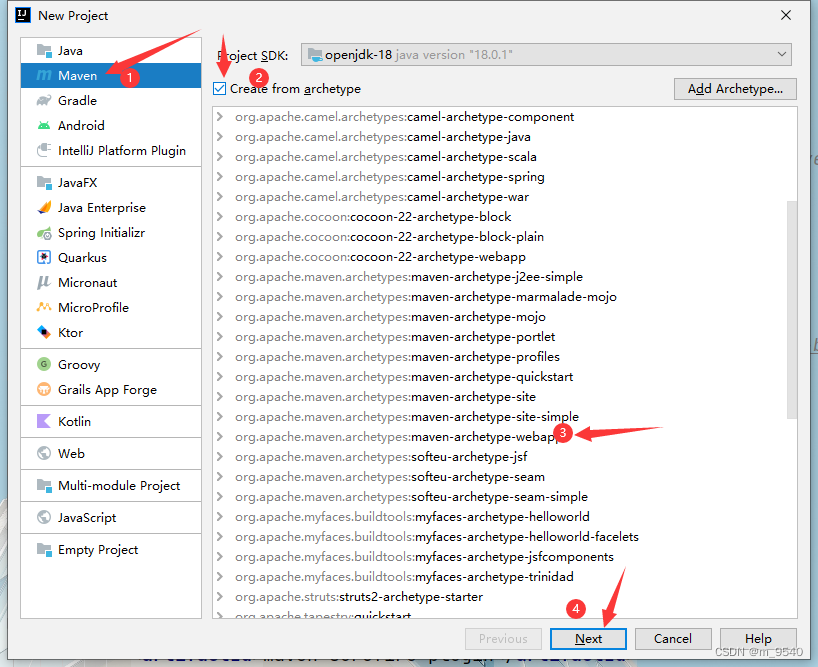Expand camel-archetype-java node

point(220,137)
